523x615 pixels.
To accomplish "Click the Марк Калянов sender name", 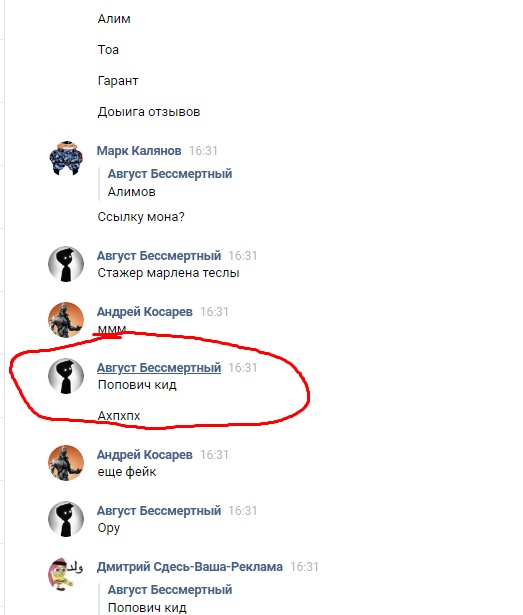I will pyautogui.click(x=139, y=151).
